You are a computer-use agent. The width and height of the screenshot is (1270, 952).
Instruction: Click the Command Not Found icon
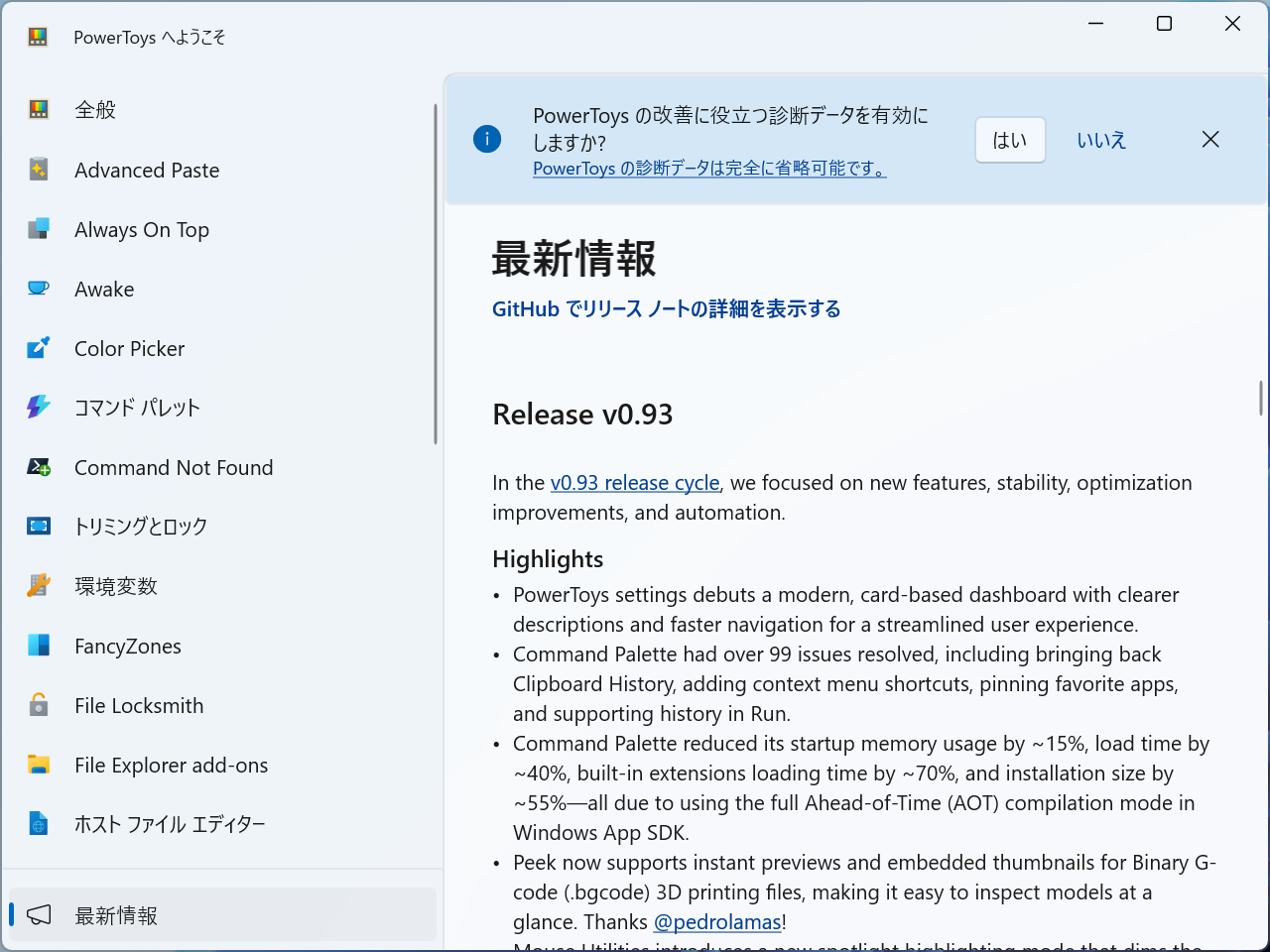(x=38, y=467)
